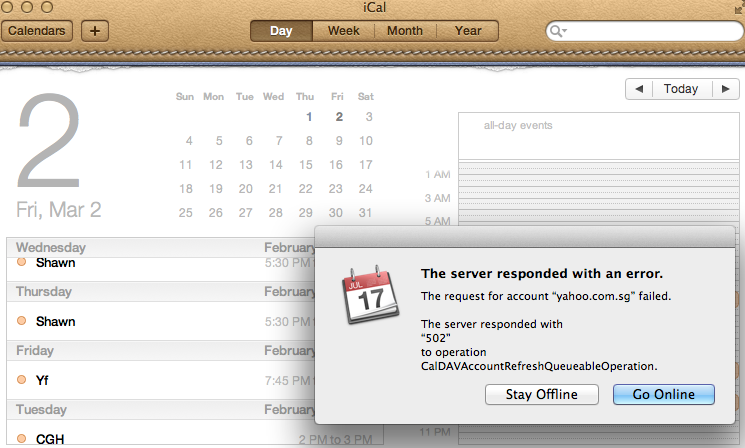Select date 12 in mini calendar
This screenshot has height=448, width=745.
coord(216,165)
